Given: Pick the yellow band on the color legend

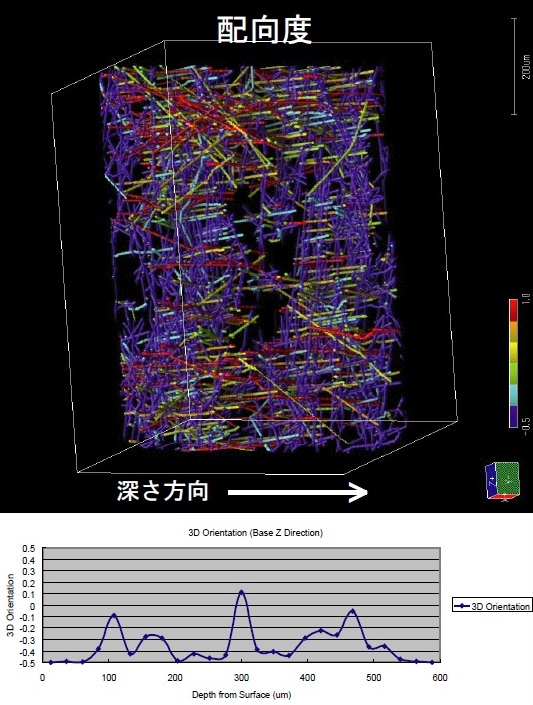Looking at the screenshot, I should (513, 353).
